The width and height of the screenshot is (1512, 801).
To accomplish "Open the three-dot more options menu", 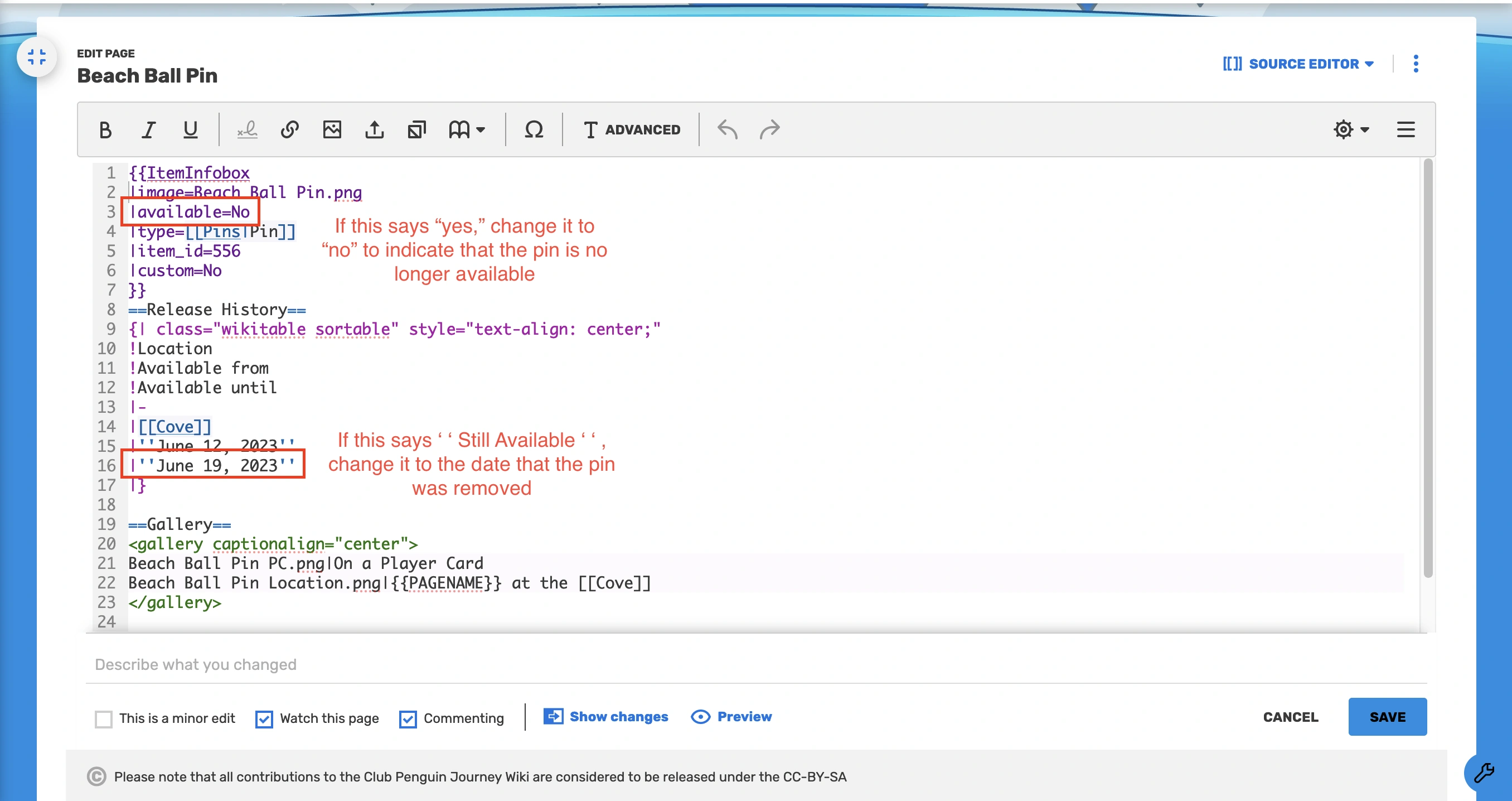I will [x=1415, y=64].
